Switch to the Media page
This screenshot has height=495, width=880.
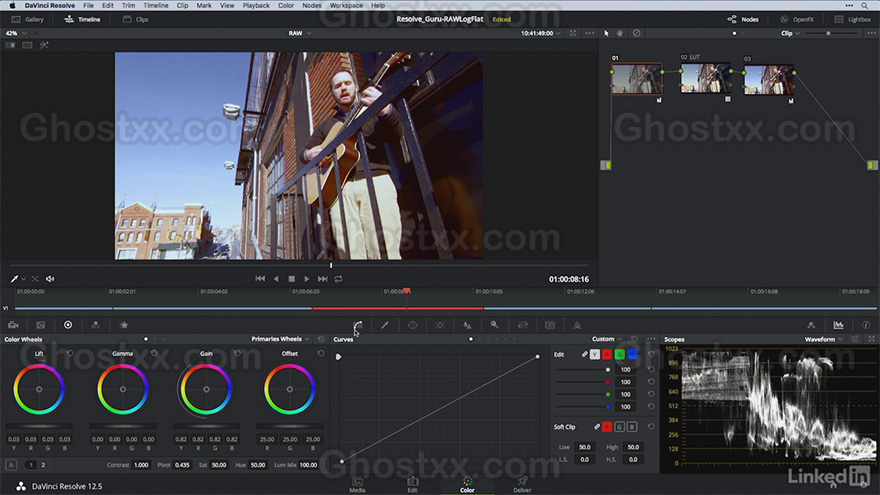358,485
